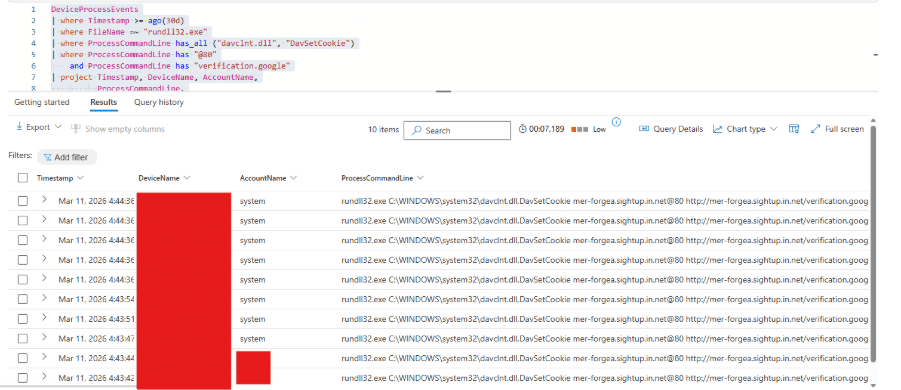This screenshot has width=901, height=390.
Task: Click the Full screen expand icon
Action: click(x=815, y=129)
